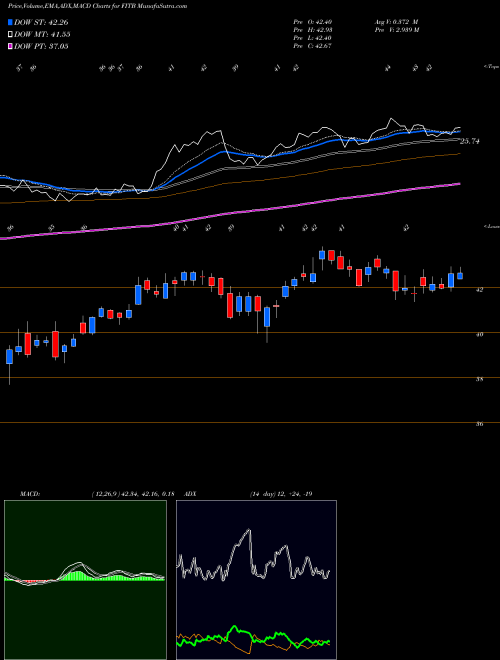Screen dimensions: 500x660
Task: Click the MACD (12,26,9) parameter values
Action: coord(133,494)
